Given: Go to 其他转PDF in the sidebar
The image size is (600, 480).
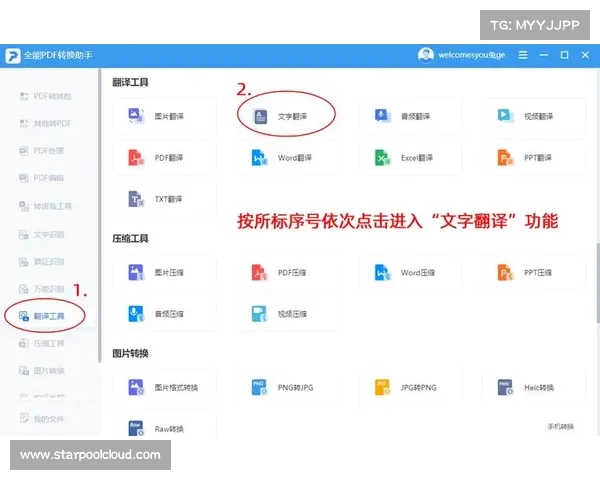Looking at the screenshot, I should [x=45, y=123].
